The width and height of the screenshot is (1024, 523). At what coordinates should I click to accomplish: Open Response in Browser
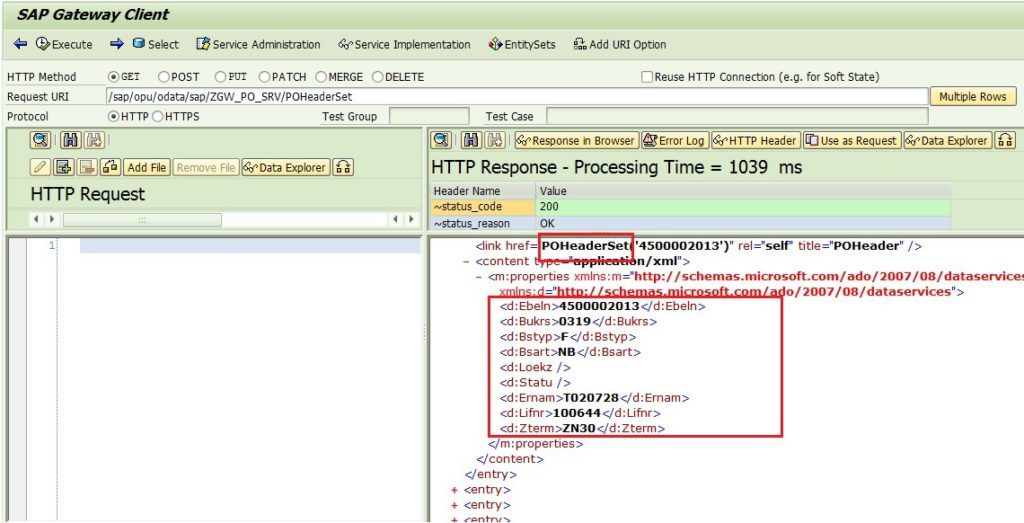(x=576, y=140)
